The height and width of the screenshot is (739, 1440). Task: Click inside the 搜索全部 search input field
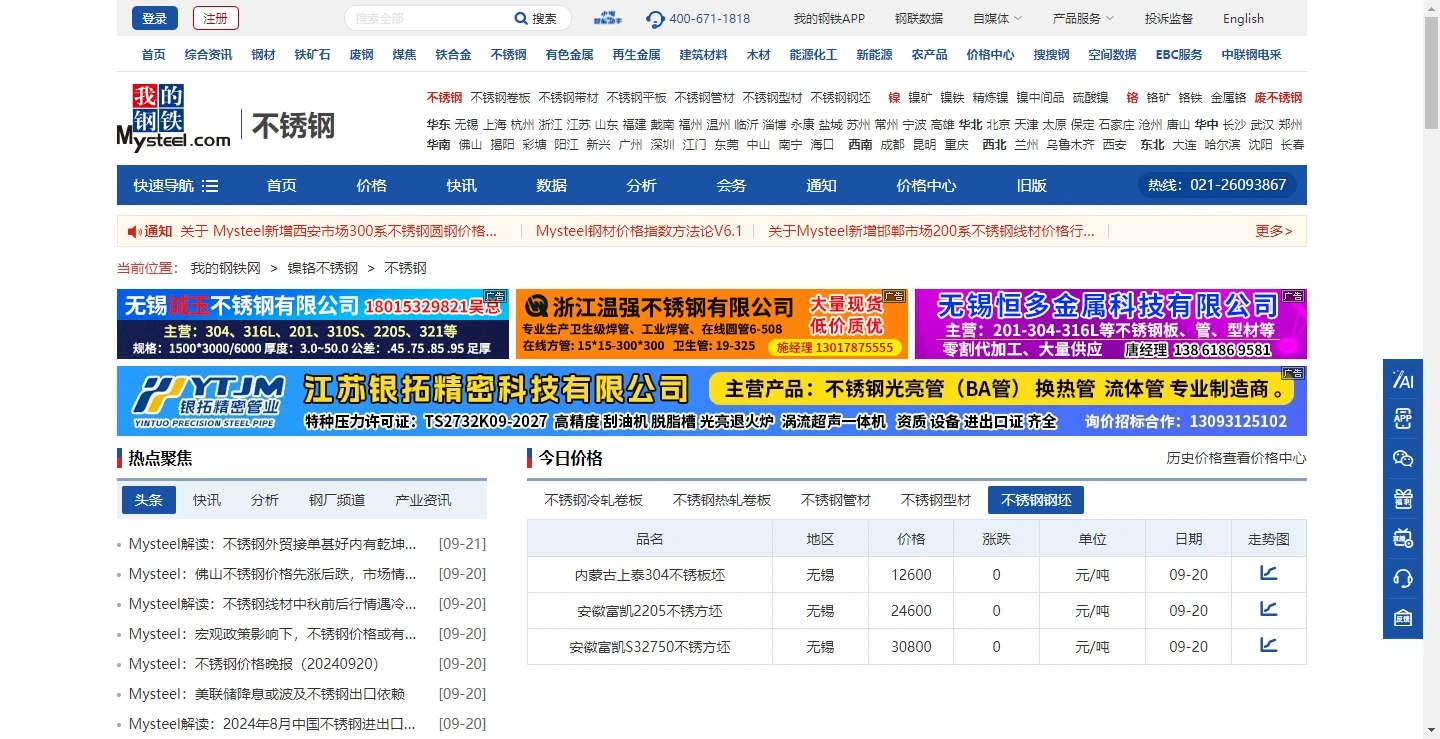click(430, 18)
